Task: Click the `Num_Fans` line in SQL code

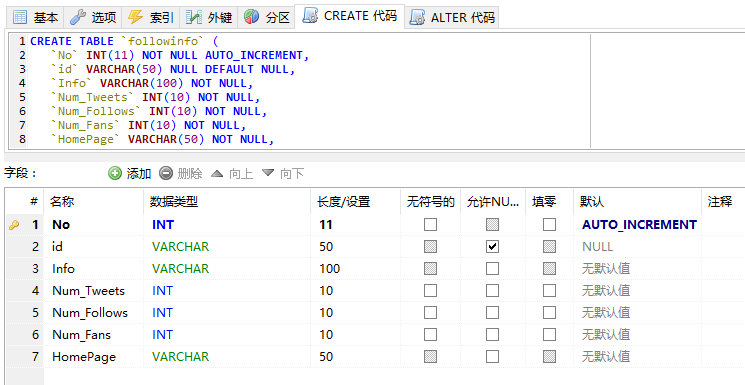Action: click(x=149, y=125)
